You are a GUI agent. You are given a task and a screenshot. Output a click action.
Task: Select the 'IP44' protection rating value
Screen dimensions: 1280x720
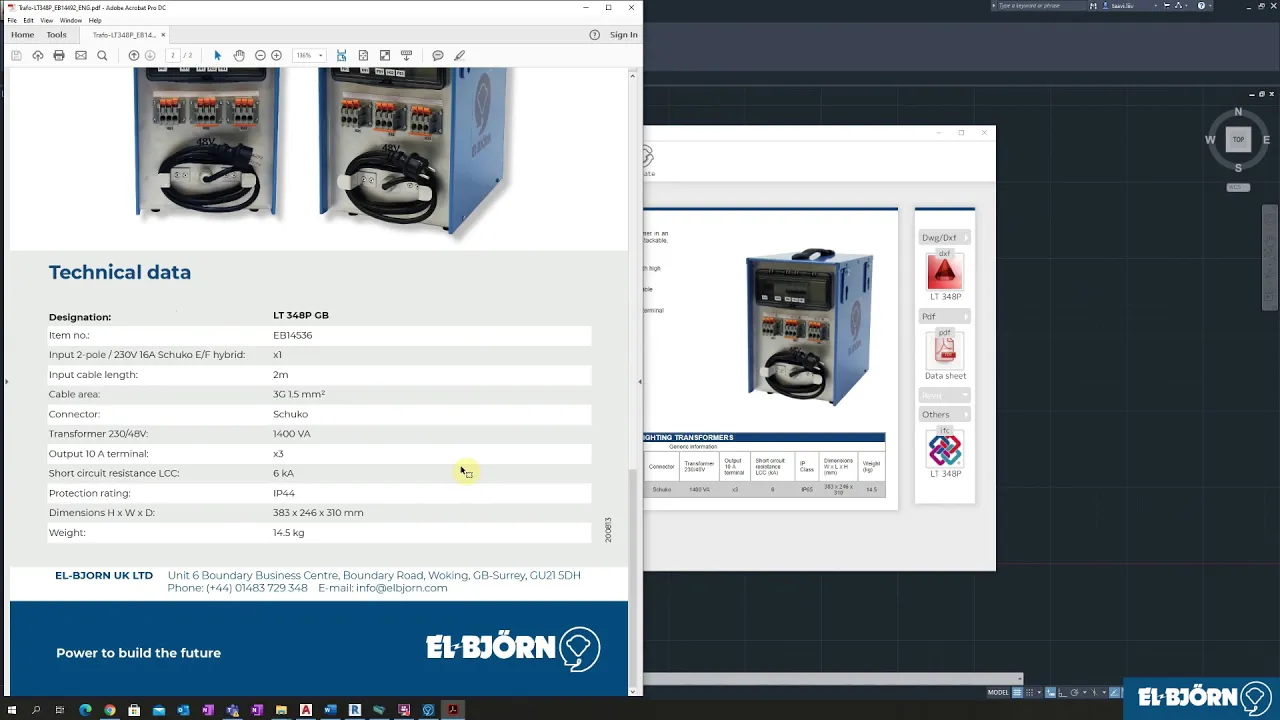click(x=284, y=493)
